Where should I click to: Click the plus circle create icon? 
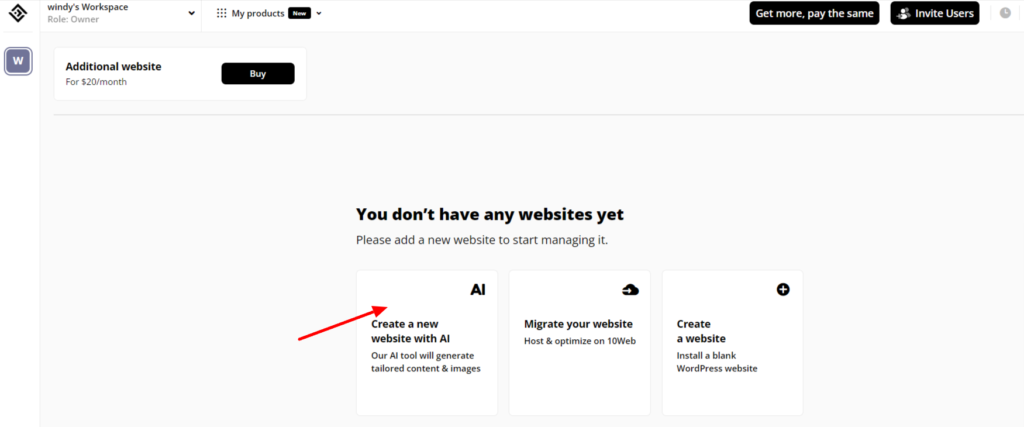[x=783, y=289]
